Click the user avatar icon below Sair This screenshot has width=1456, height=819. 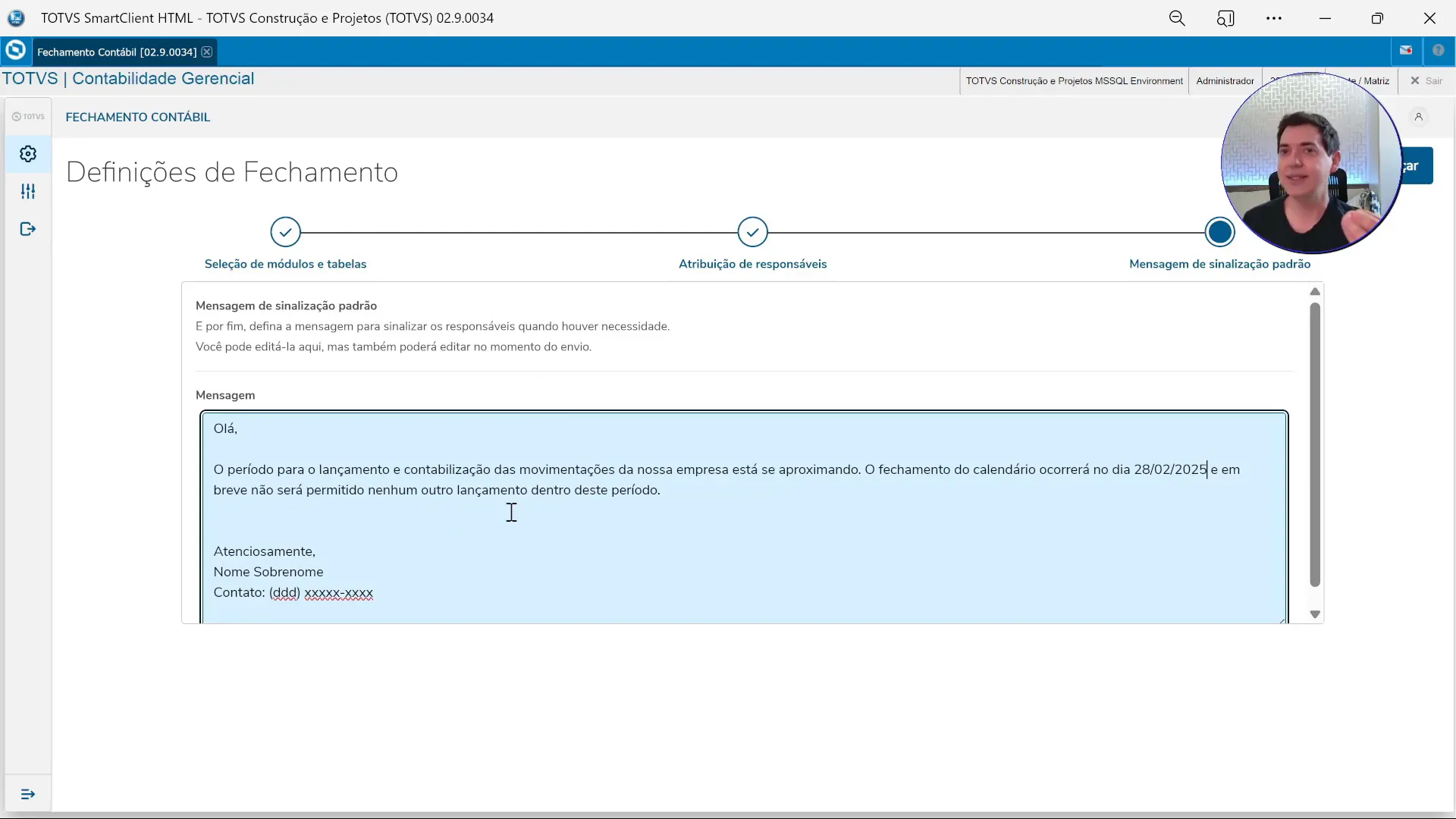tap(1419, 116)
